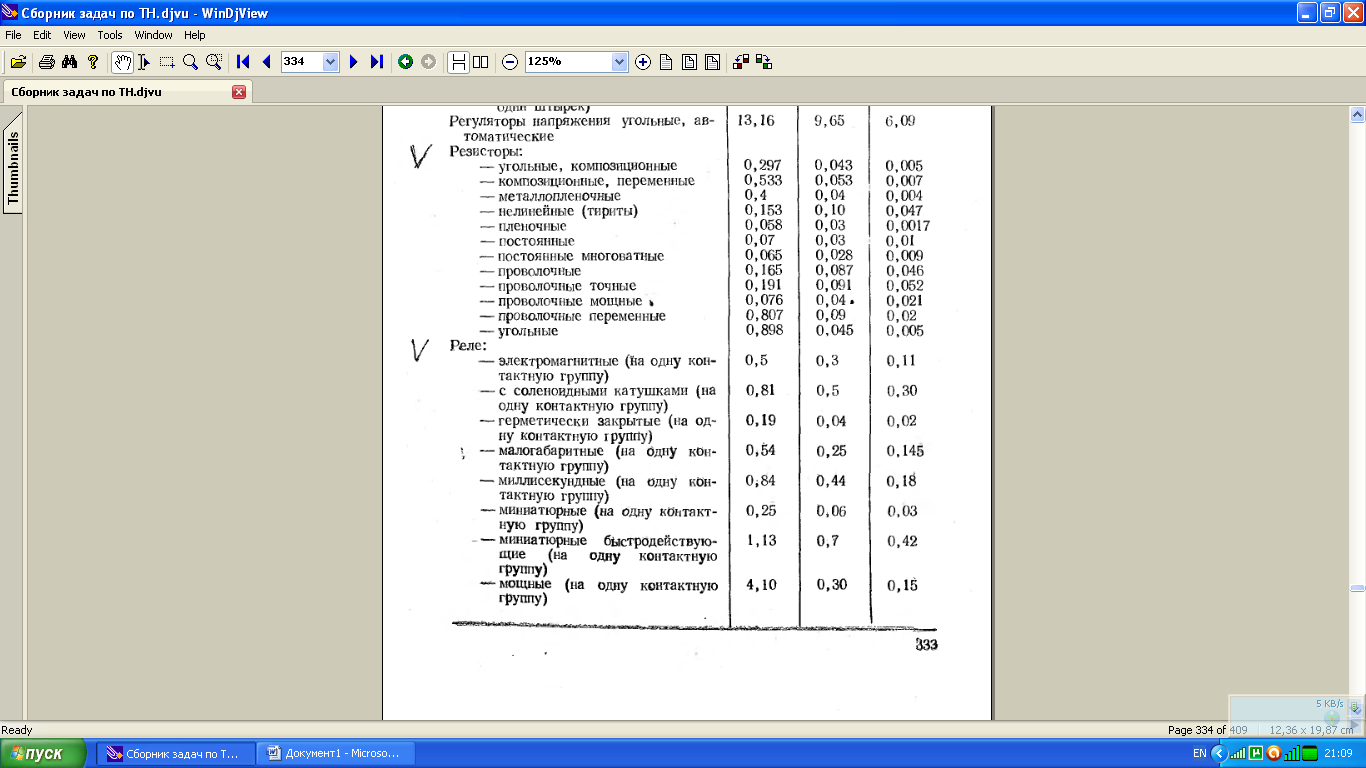Click the value '13,16' in the table
1366x768 pixels.
756,121
